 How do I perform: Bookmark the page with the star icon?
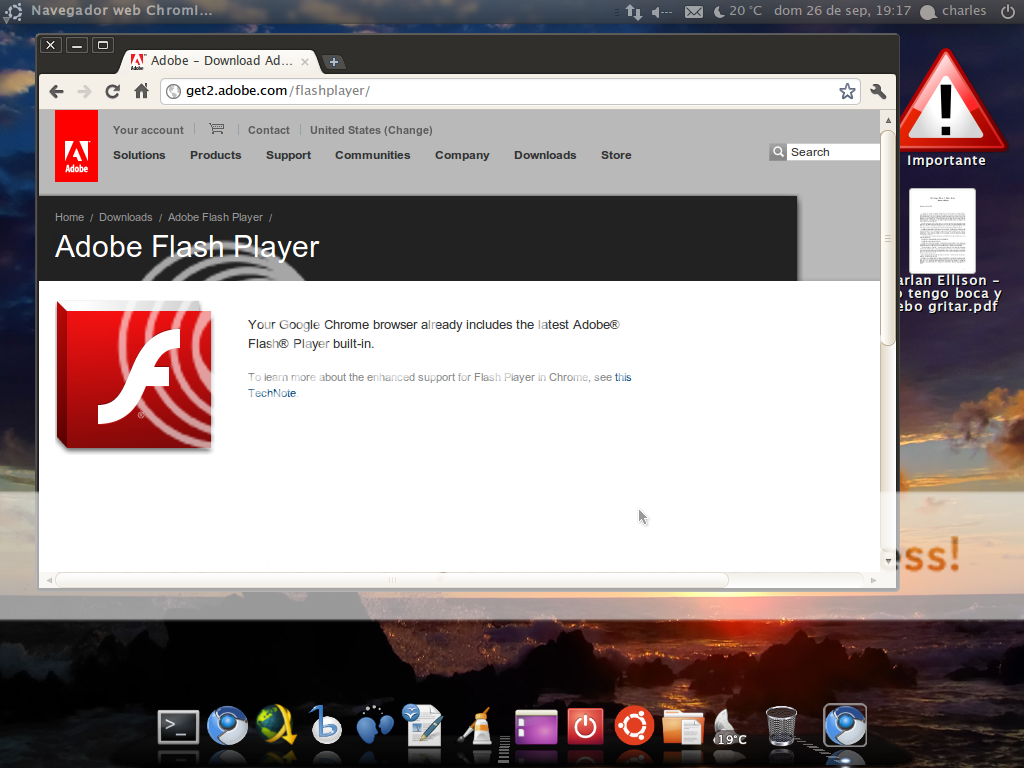pos(847,91)
